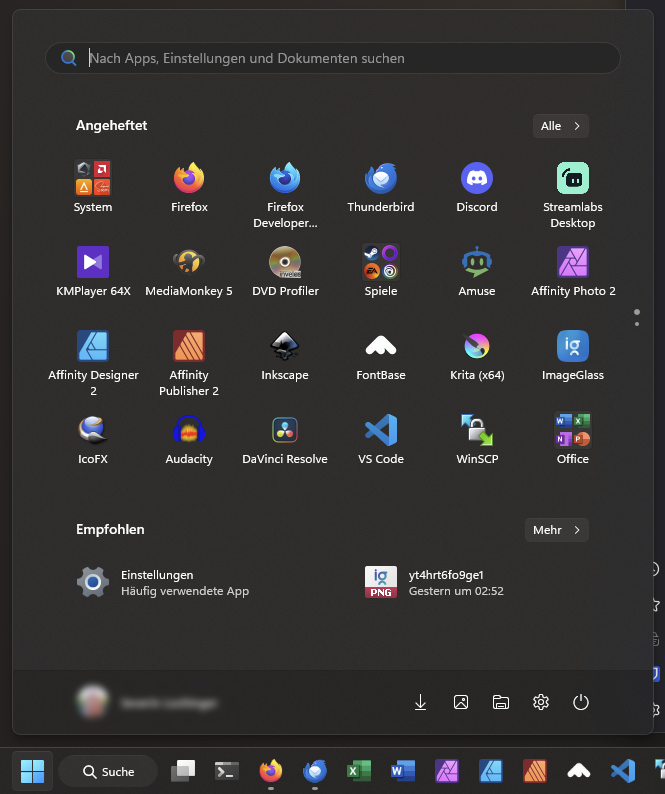Launch the Amuse app

[477, 270]
